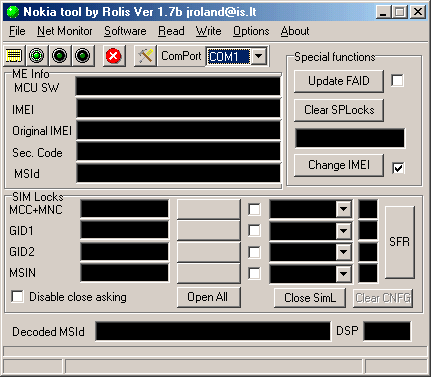
Task: Click the bright green LED toolbar icon
Action: [x=36, y=56]
